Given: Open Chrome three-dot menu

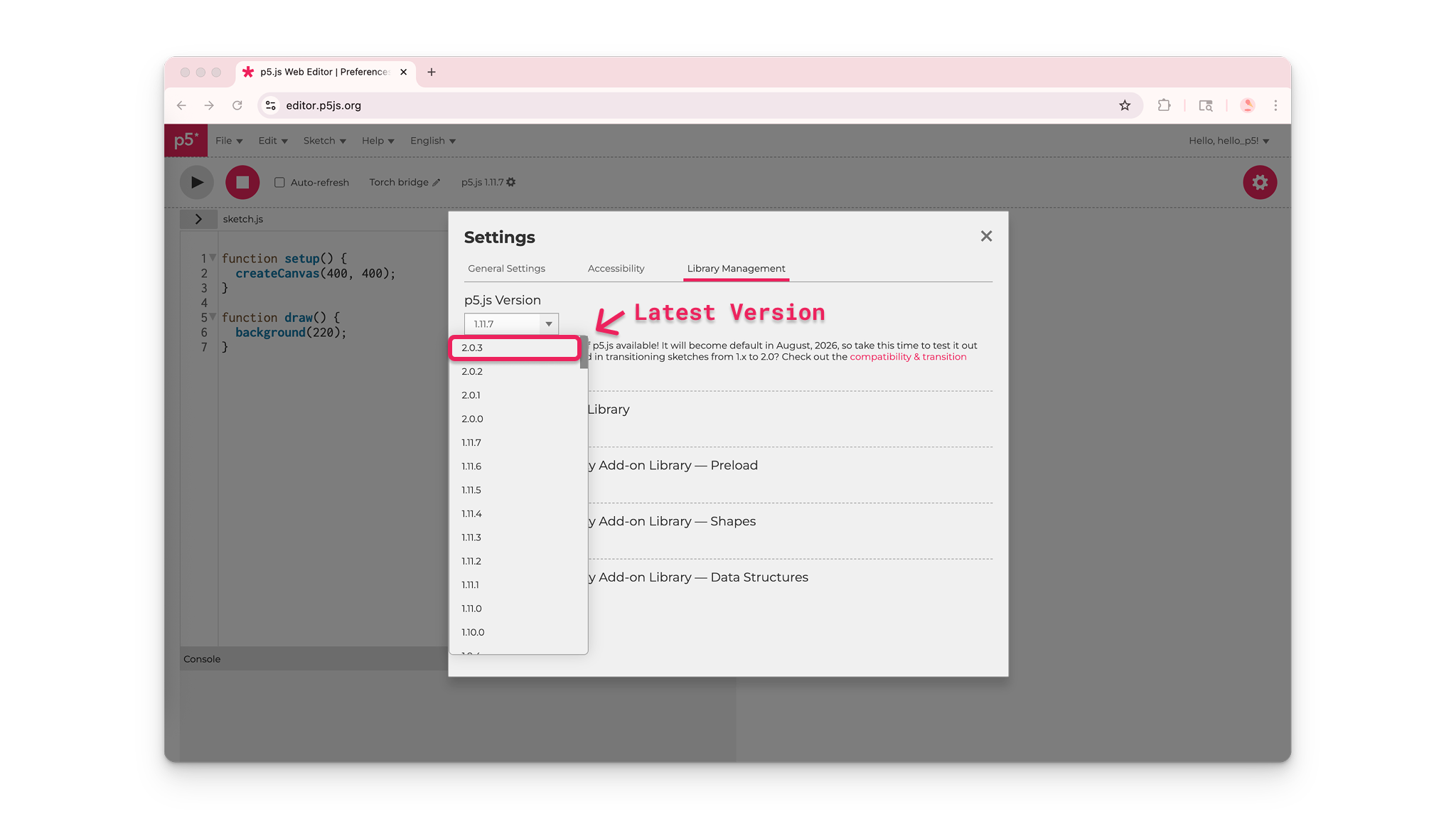Looking at the screenshot, I should [1275, 105].
